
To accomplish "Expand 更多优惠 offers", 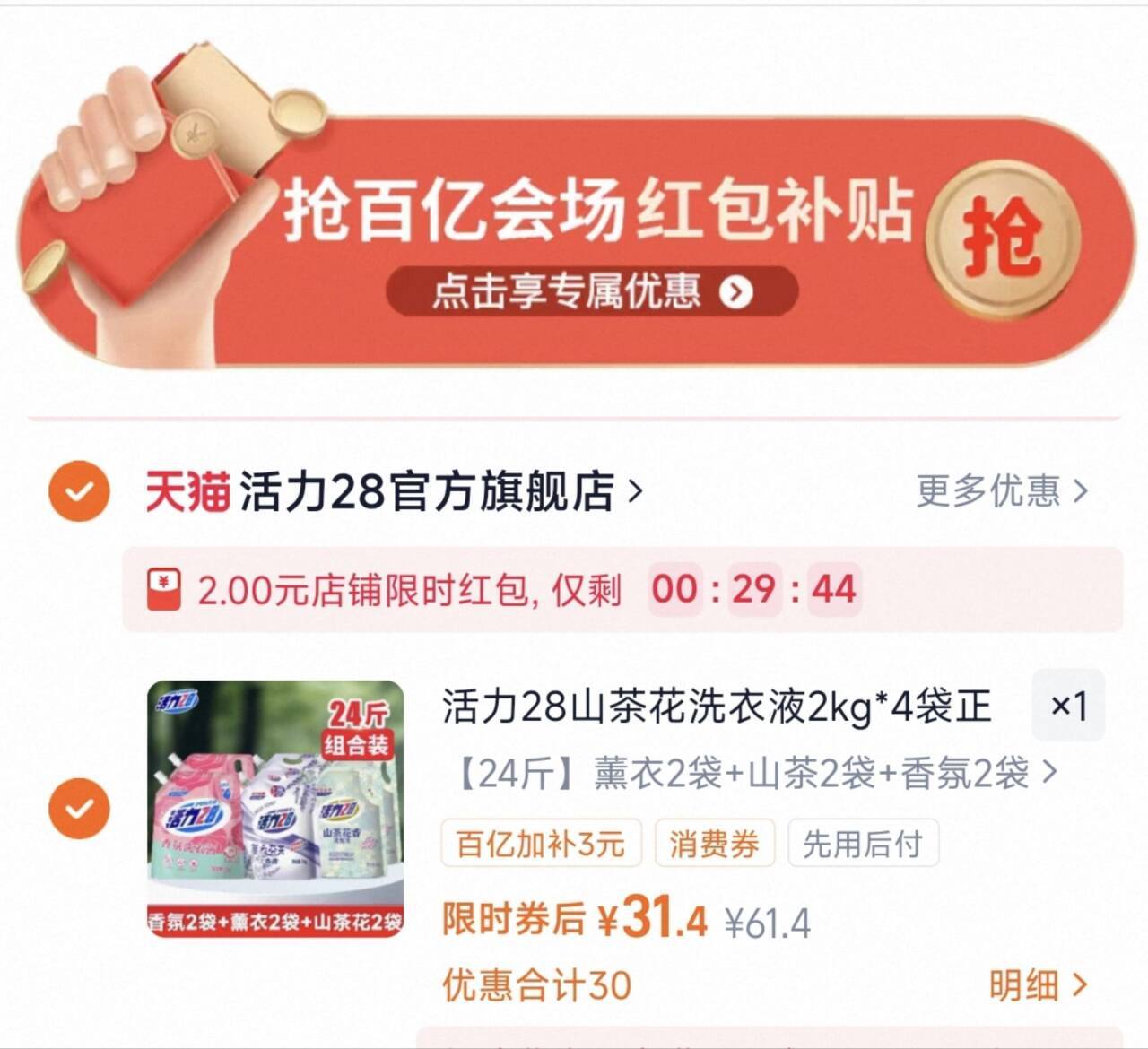I will (x=1002, y=491).
